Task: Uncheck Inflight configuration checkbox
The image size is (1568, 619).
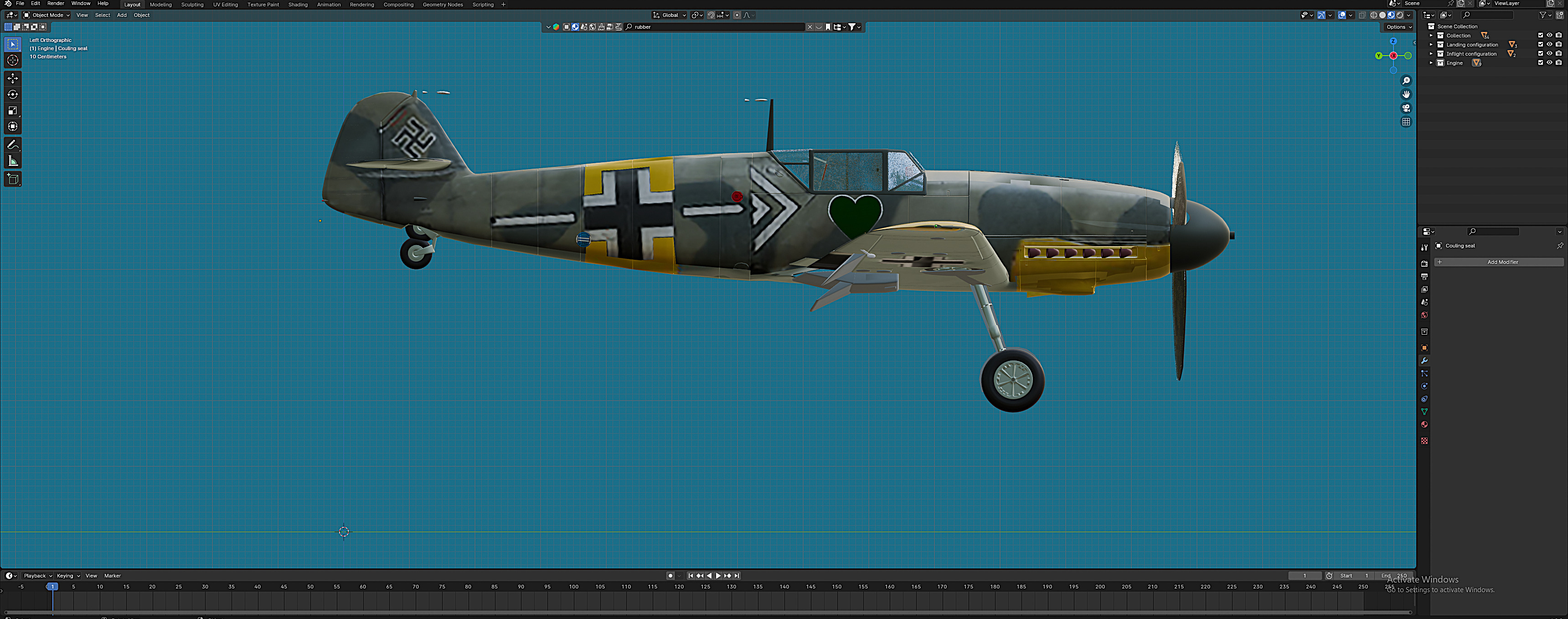Action: pyautogui.click(x=1541, y=54)
